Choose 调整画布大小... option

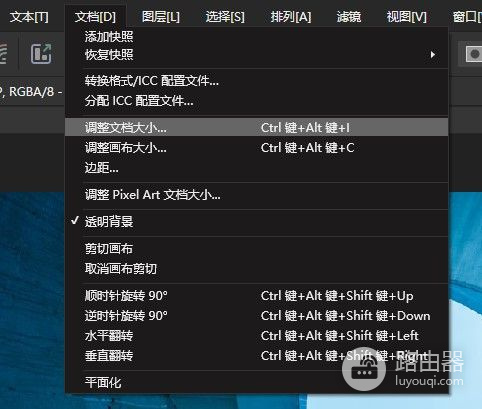click(x=256, y=147)
